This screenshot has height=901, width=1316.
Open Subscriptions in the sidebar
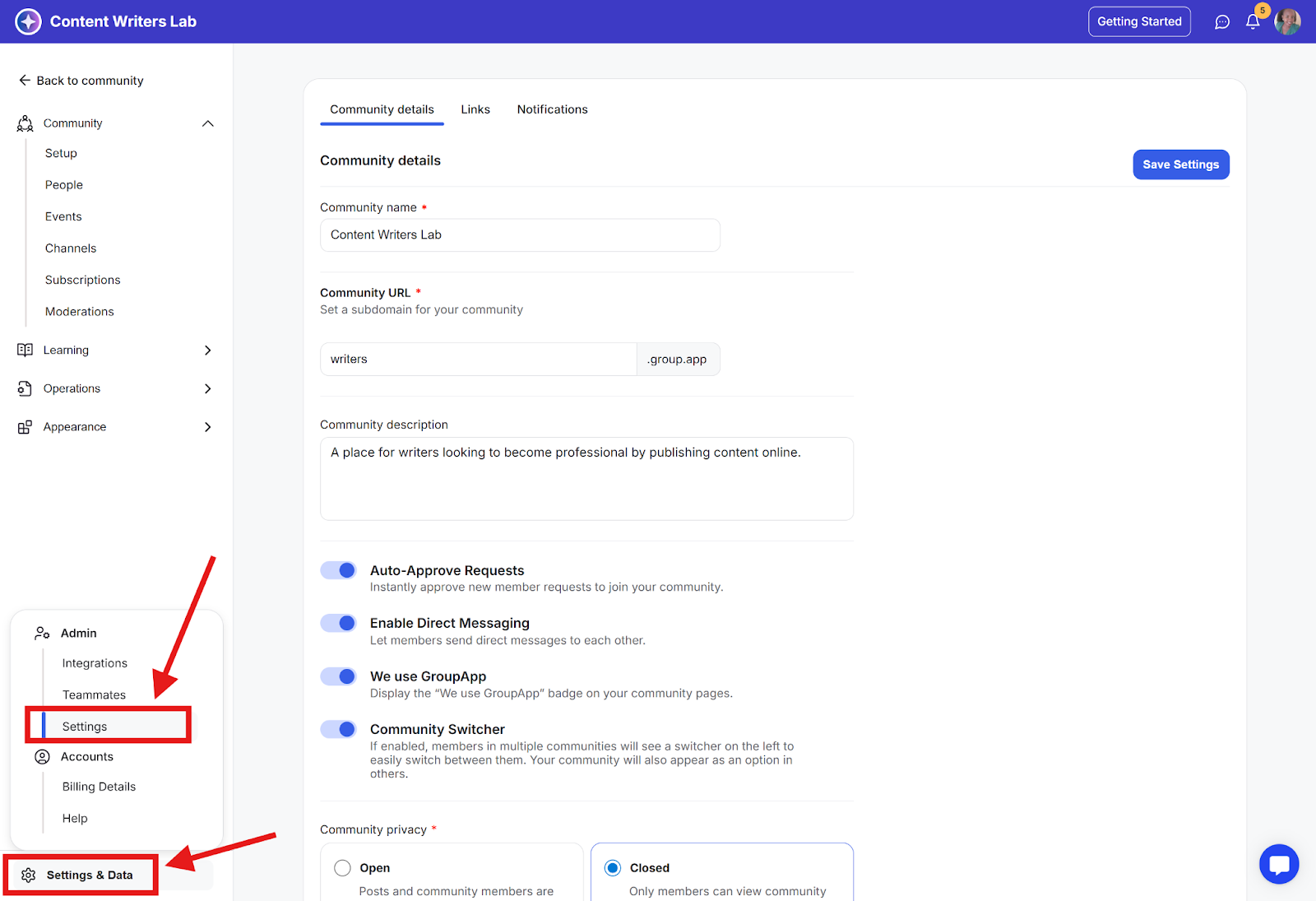[83, 281]
